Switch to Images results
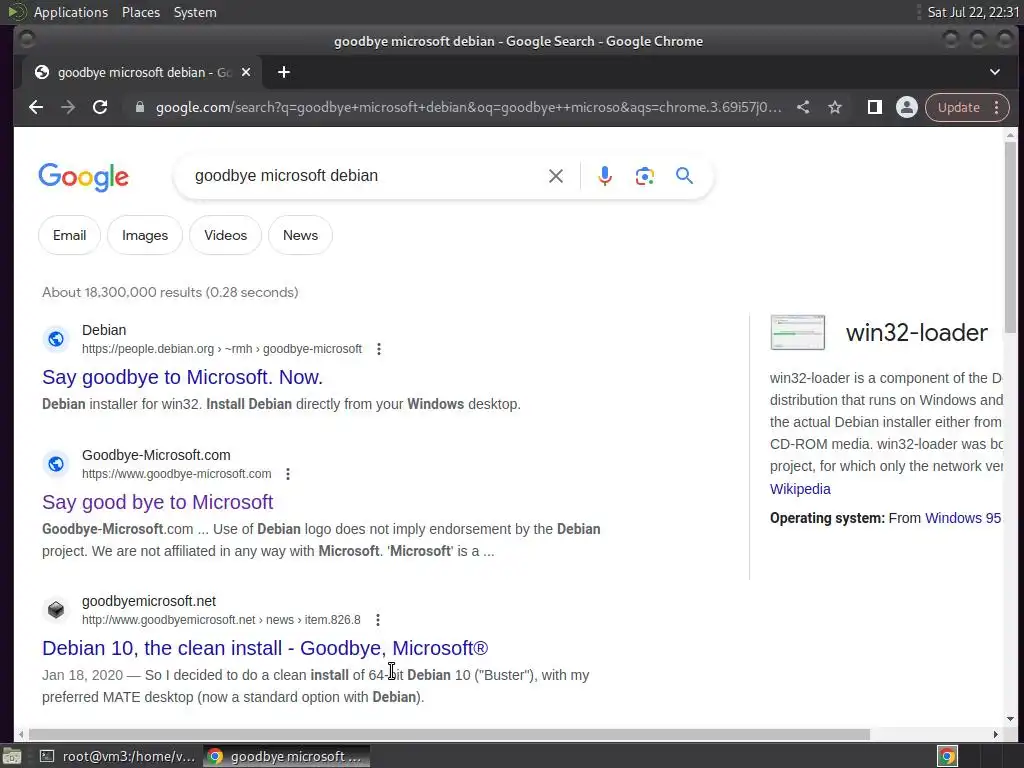The height and width of the screenshot is (768, 1024). (x=145, y=235)
